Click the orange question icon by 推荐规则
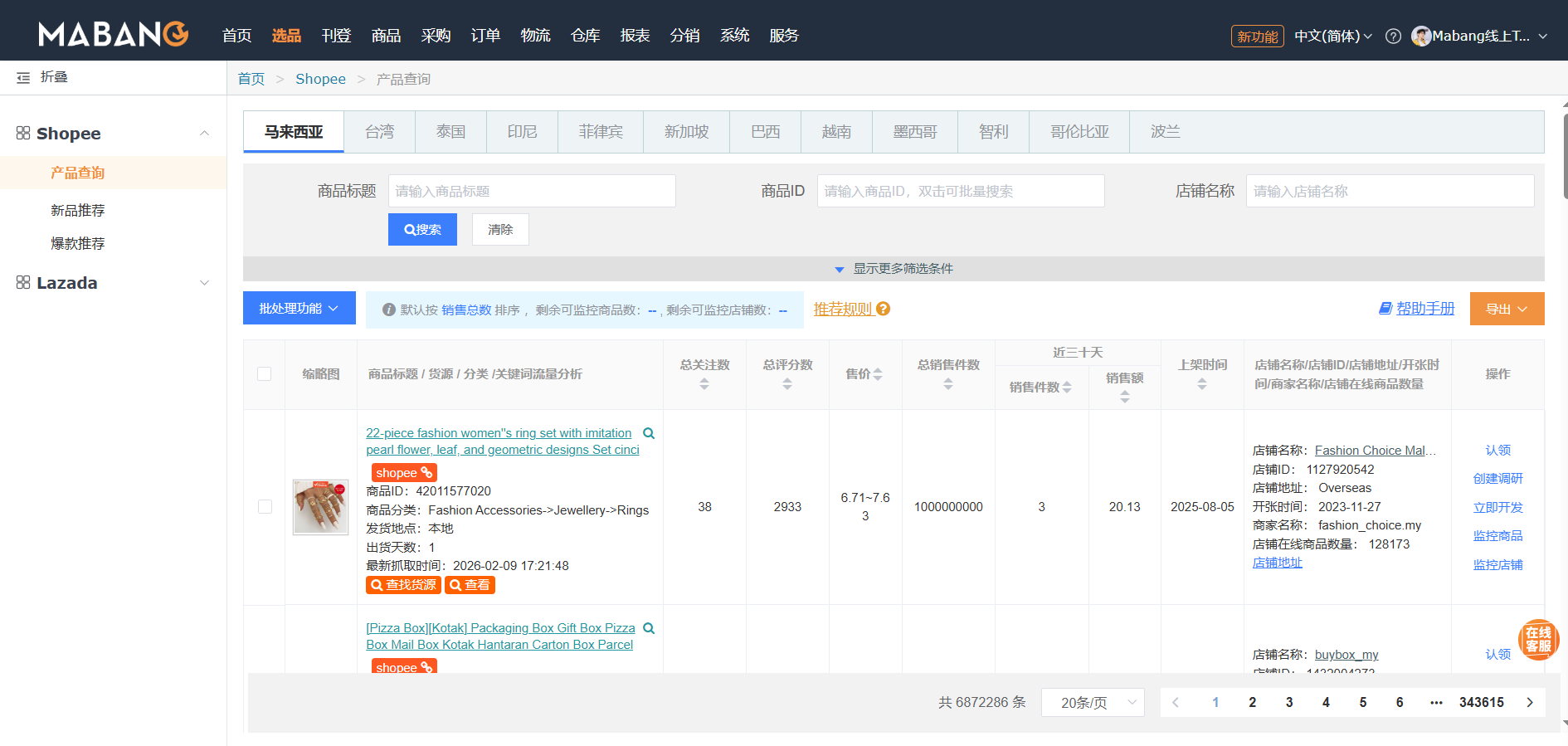 pos(884,309)
